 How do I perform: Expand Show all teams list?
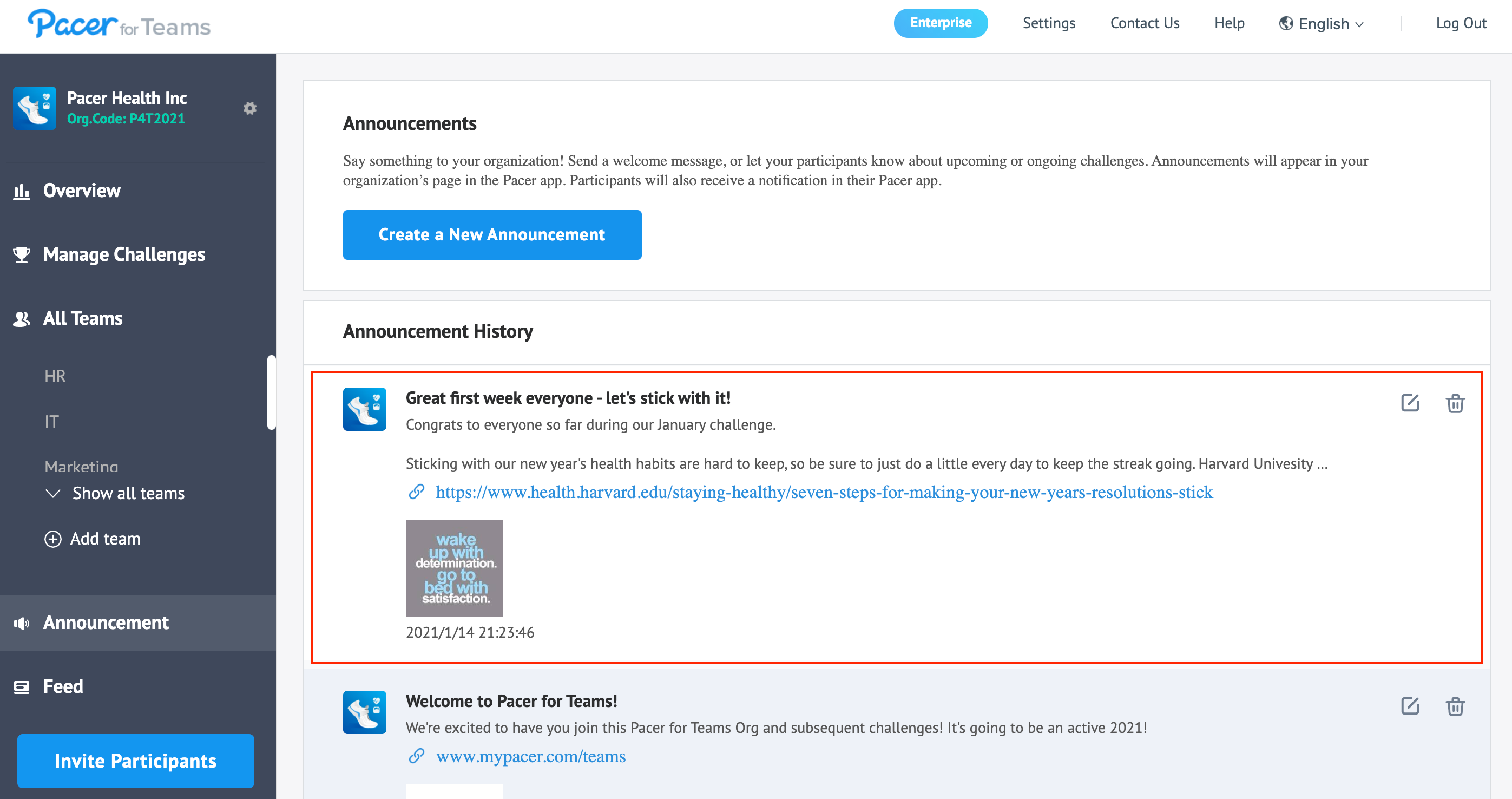[x=115, y=493]
